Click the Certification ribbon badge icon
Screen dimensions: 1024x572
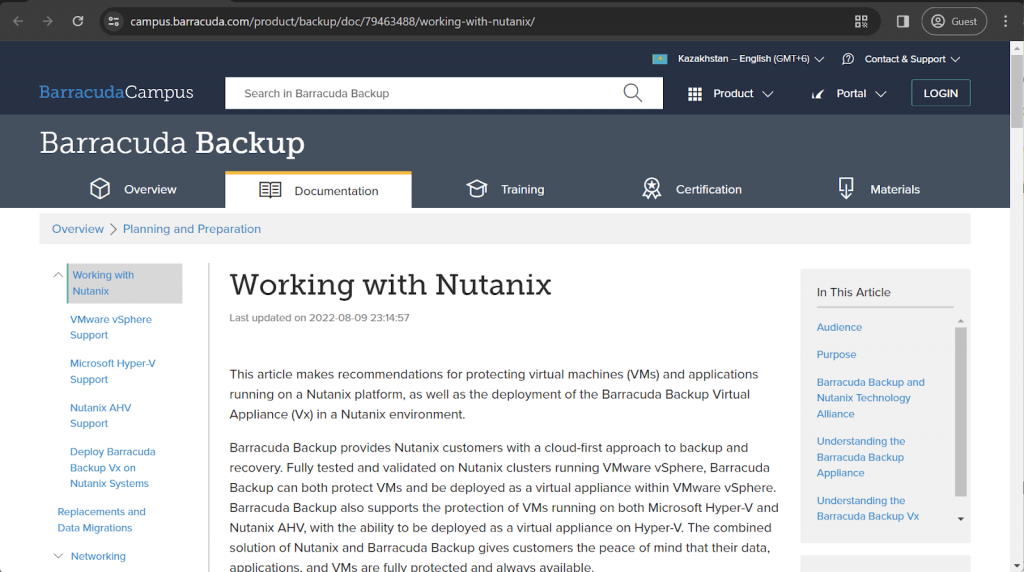[651, 189]
